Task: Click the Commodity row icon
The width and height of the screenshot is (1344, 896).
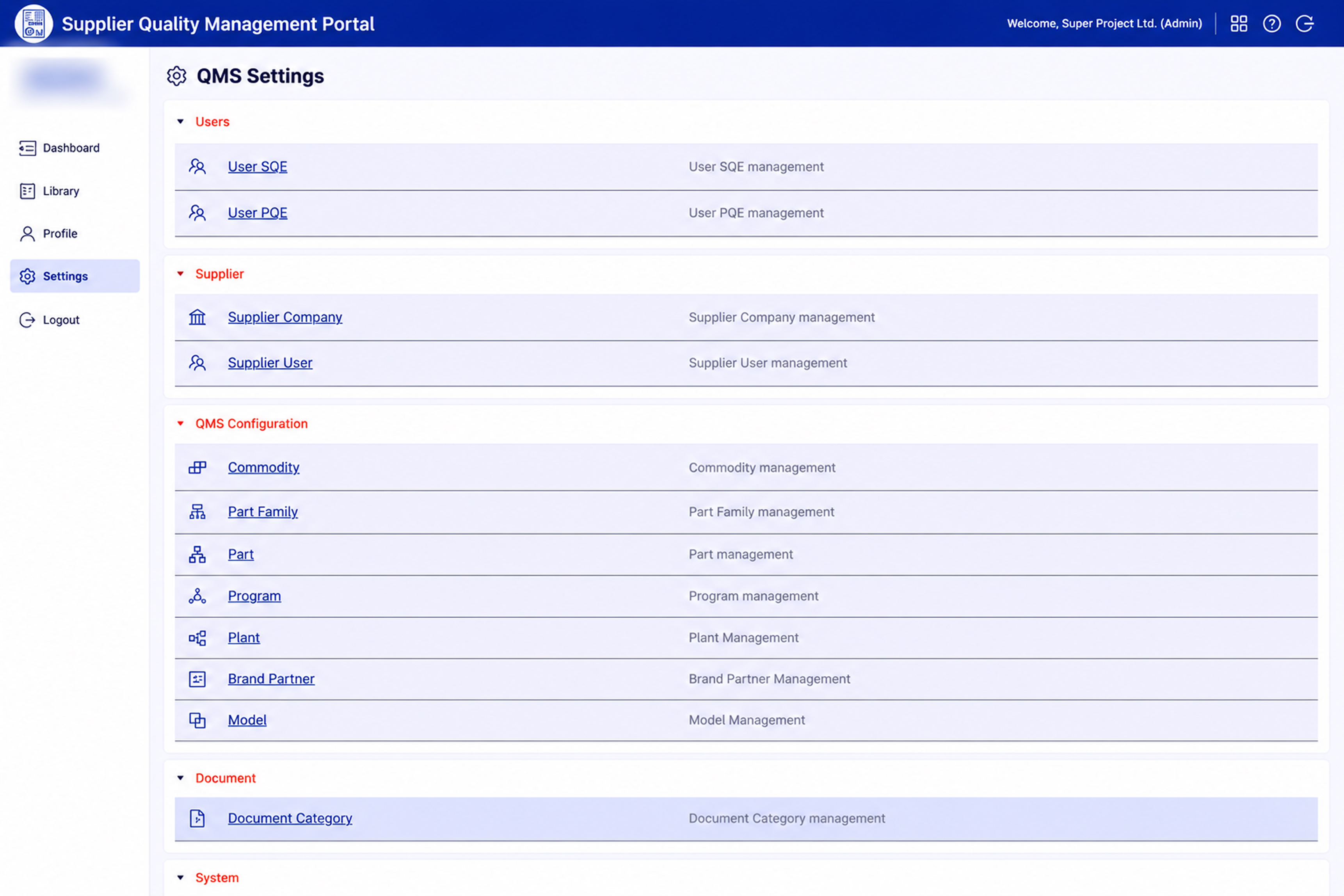Action: click(x=197, y=468)
